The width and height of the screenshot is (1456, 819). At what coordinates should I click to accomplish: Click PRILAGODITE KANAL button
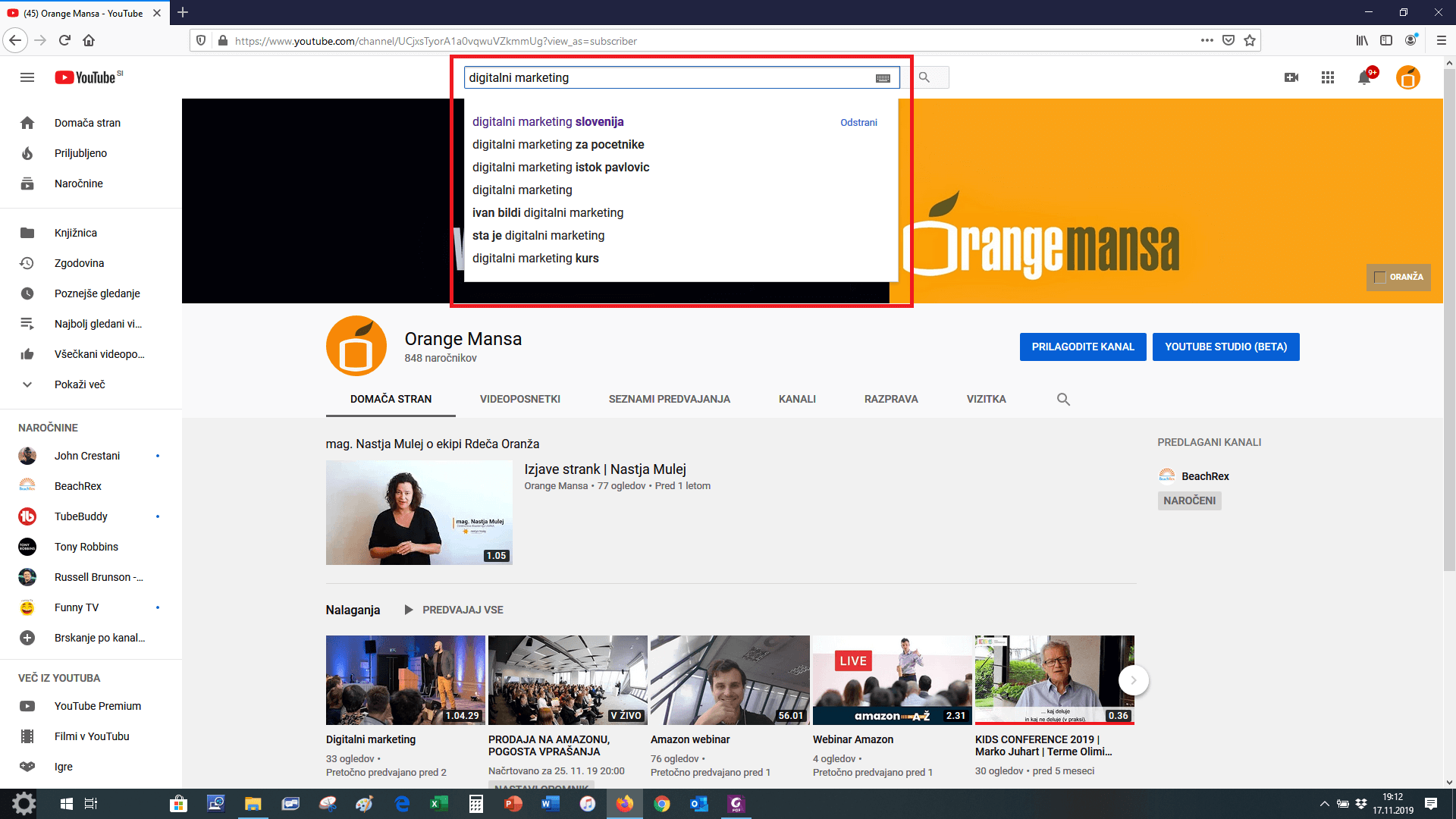[x=1082, y=347]
